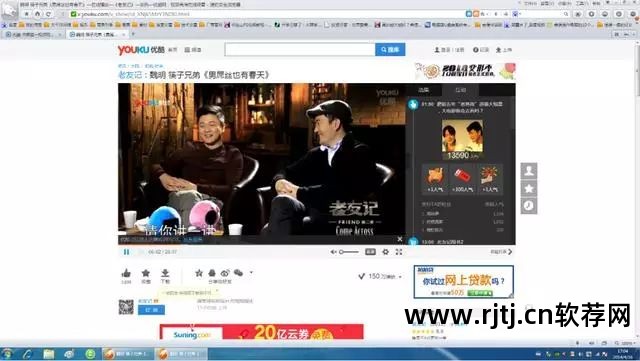Image resolution: width=640 pixels, height=361 pixels.
Task: Click the star icon on right sidebar
Action: tap(529, 188)
